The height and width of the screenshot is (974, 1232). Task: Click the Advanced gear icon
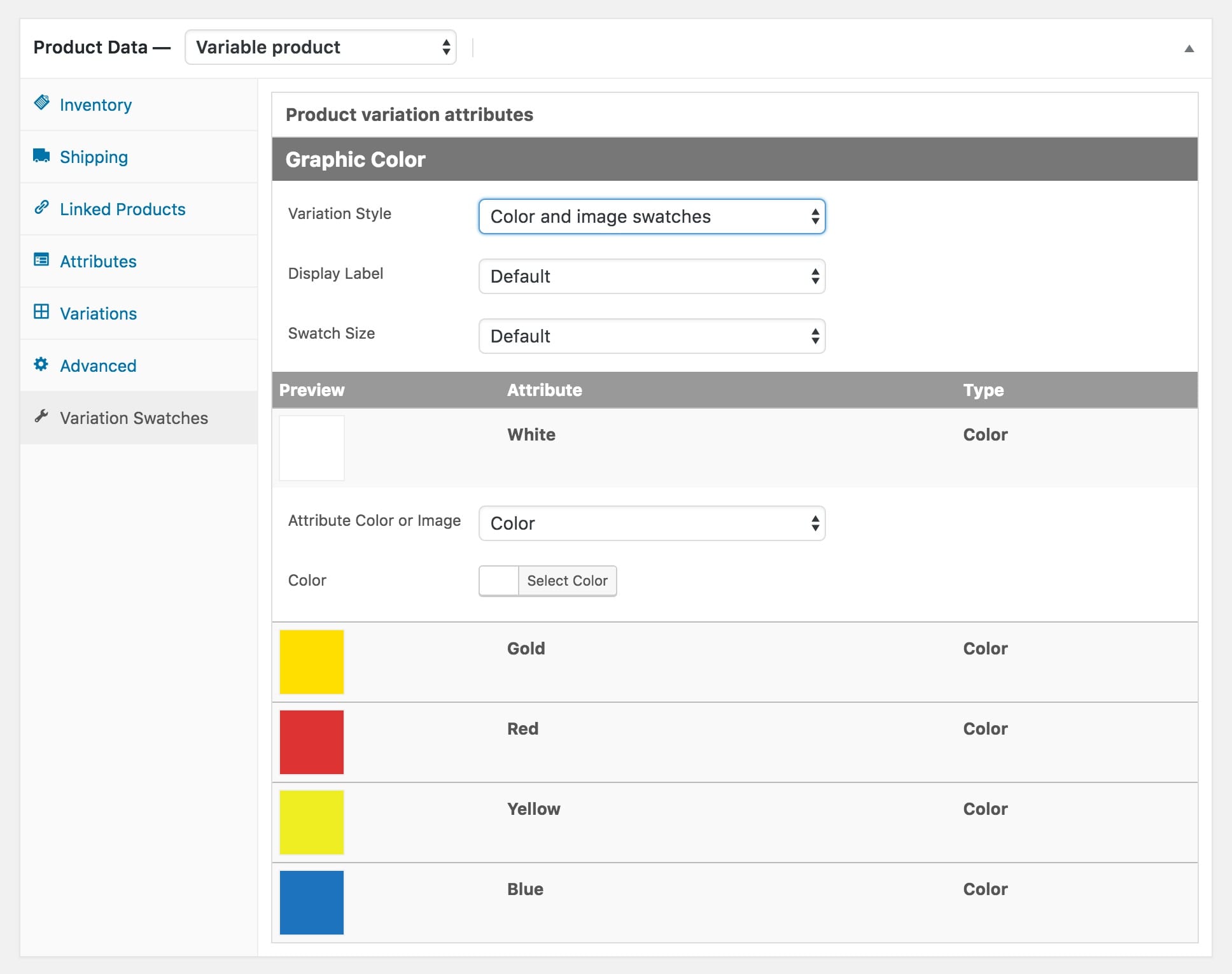coord(42,364)
